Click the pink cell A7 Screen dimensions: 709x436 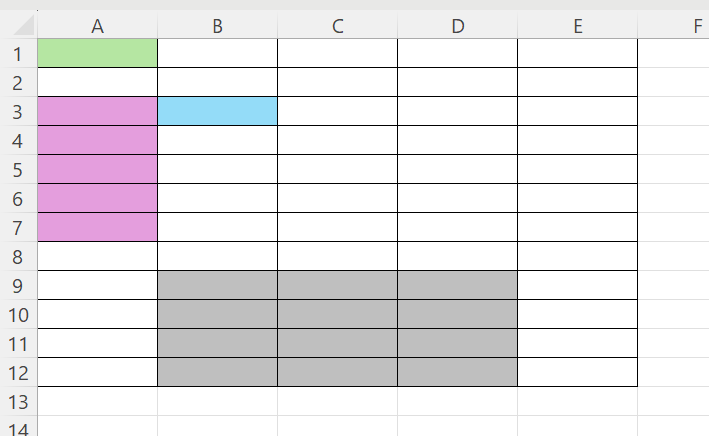pos(97,227)
